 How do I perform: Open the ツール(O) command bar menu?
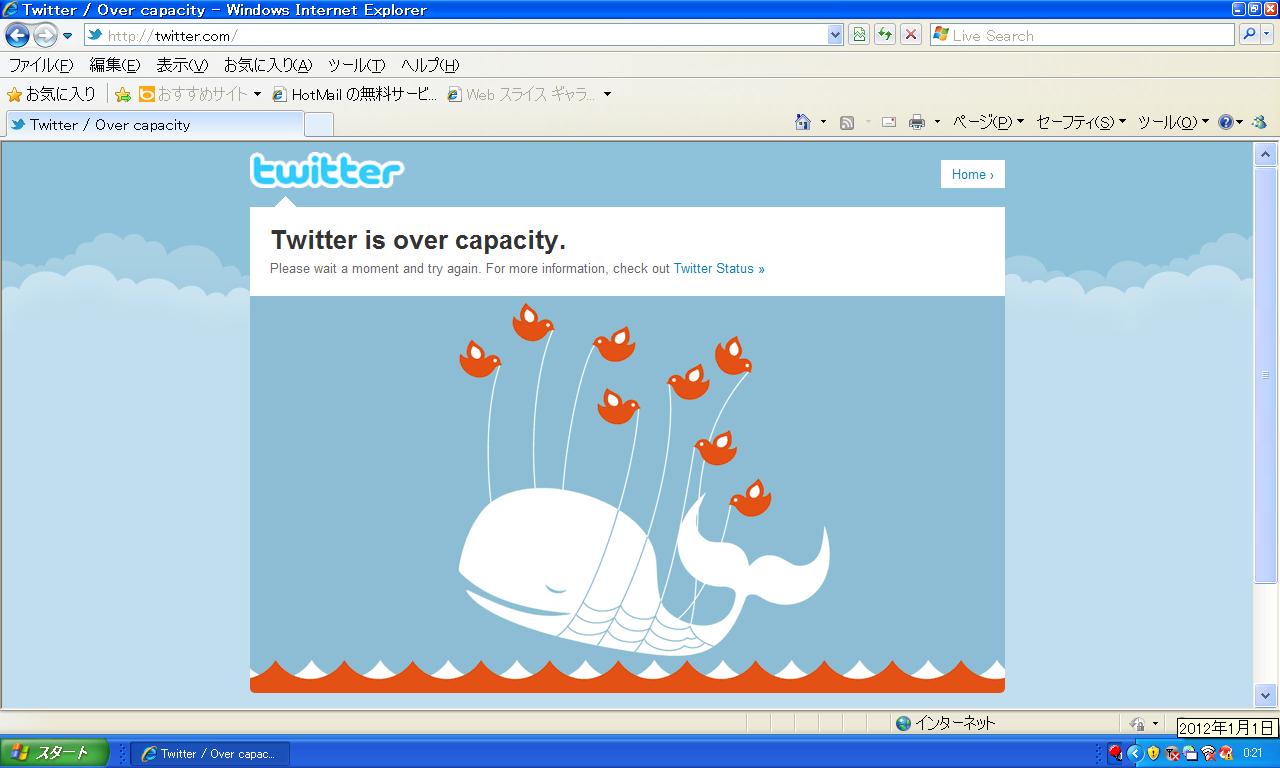coord(1173,122)
